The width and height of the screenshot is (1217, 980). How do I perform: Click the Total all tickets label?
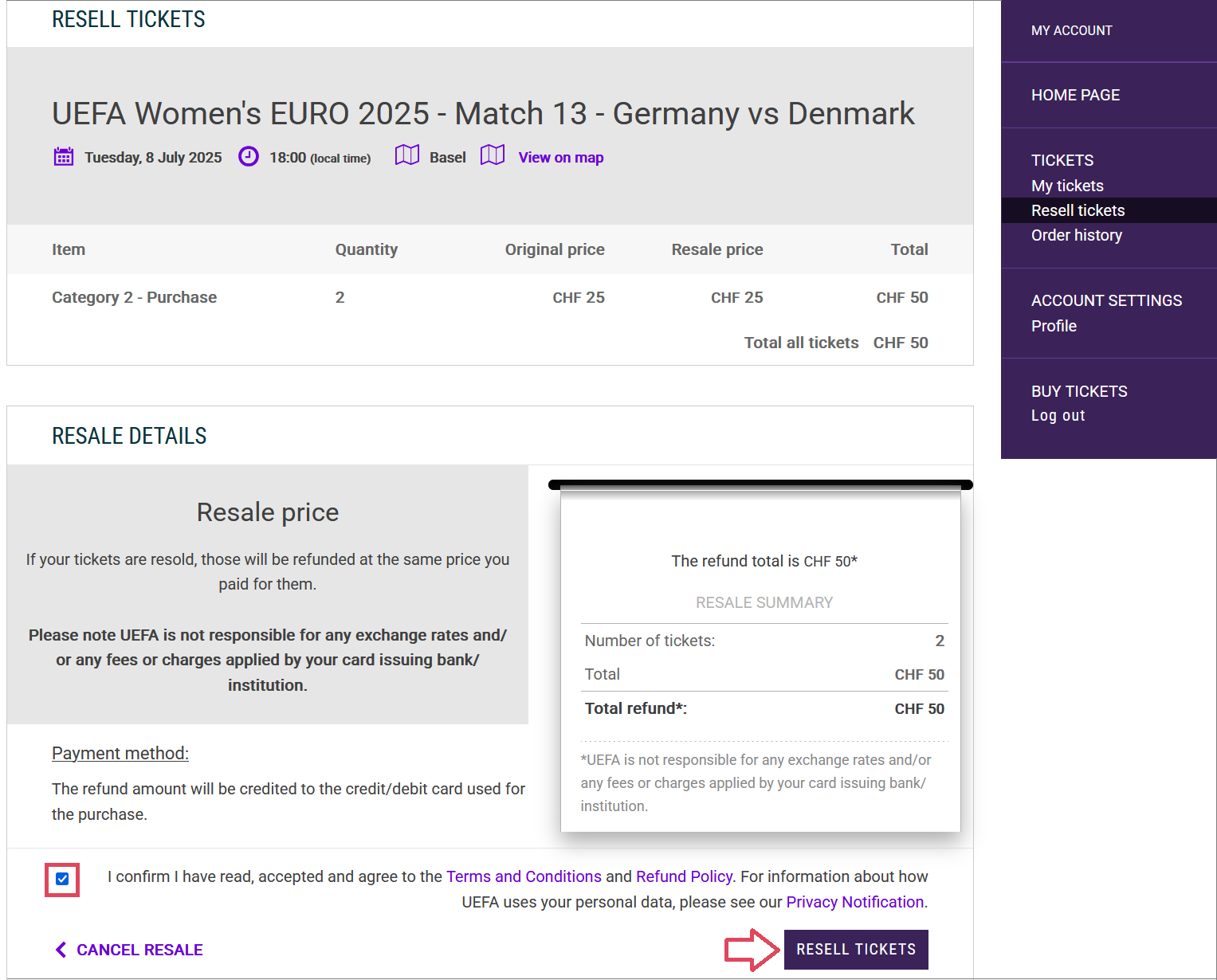click(801, 343)
